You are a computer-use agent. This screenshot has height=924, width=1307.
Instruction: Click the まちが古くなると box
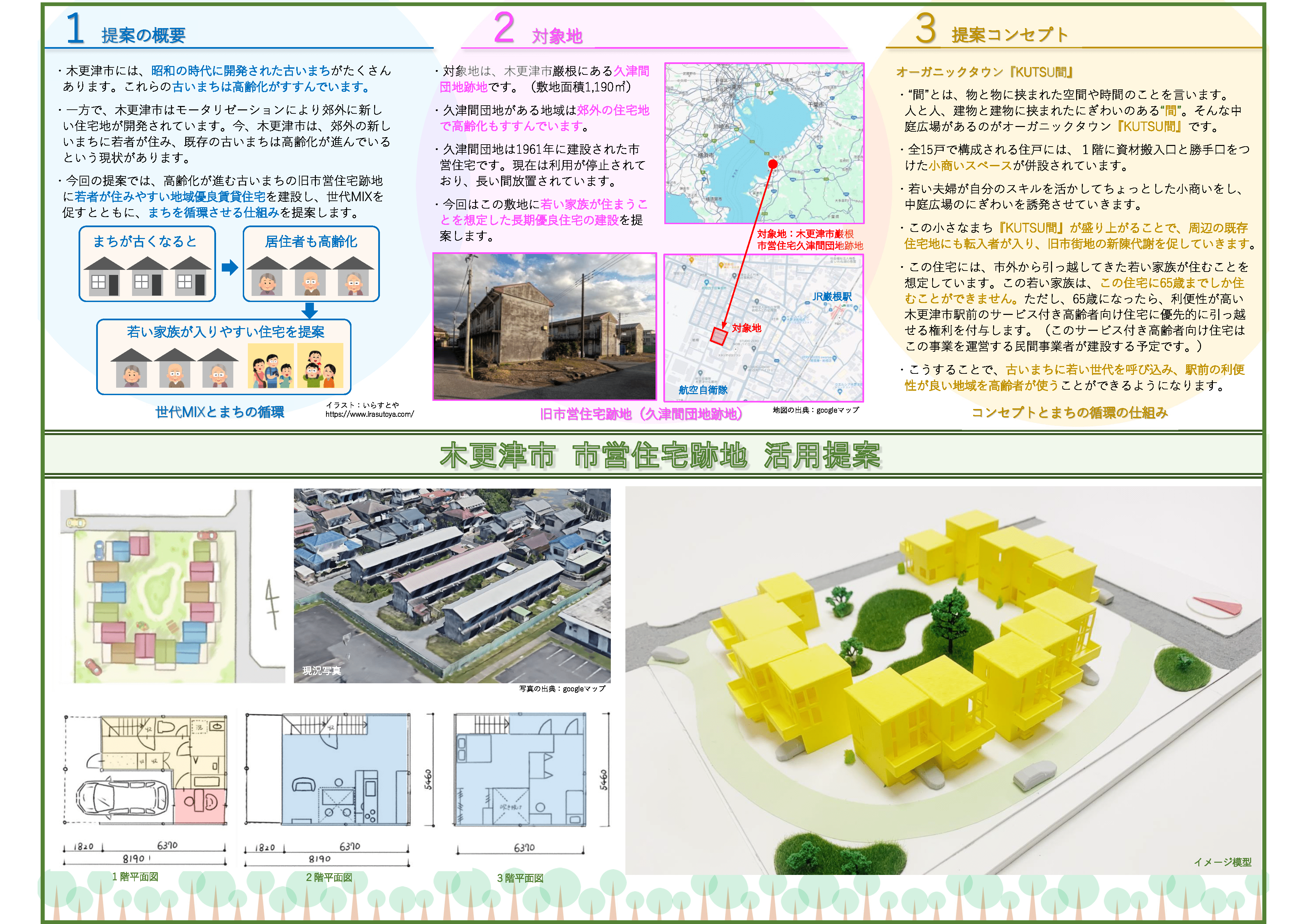pos(147,264)
